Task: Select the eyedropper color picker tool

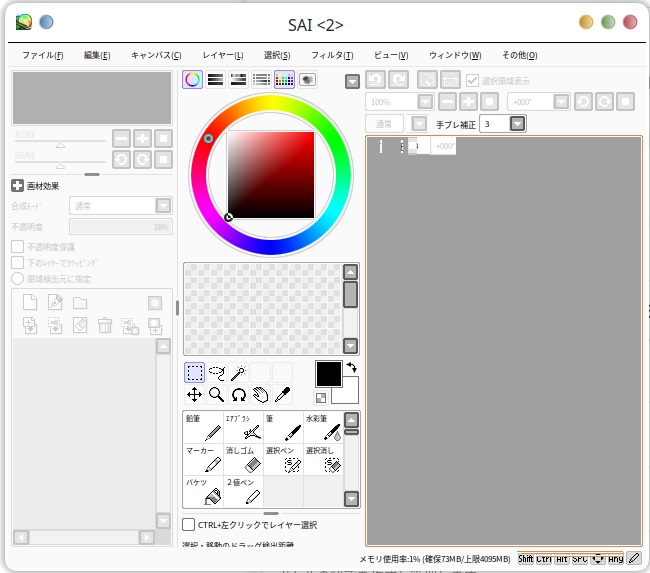Action: point(282,395)
